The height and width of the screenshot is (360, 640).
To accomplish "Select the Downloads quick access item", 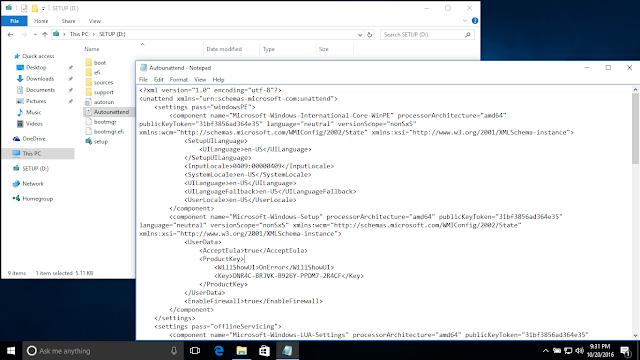I will coord(40,78).
